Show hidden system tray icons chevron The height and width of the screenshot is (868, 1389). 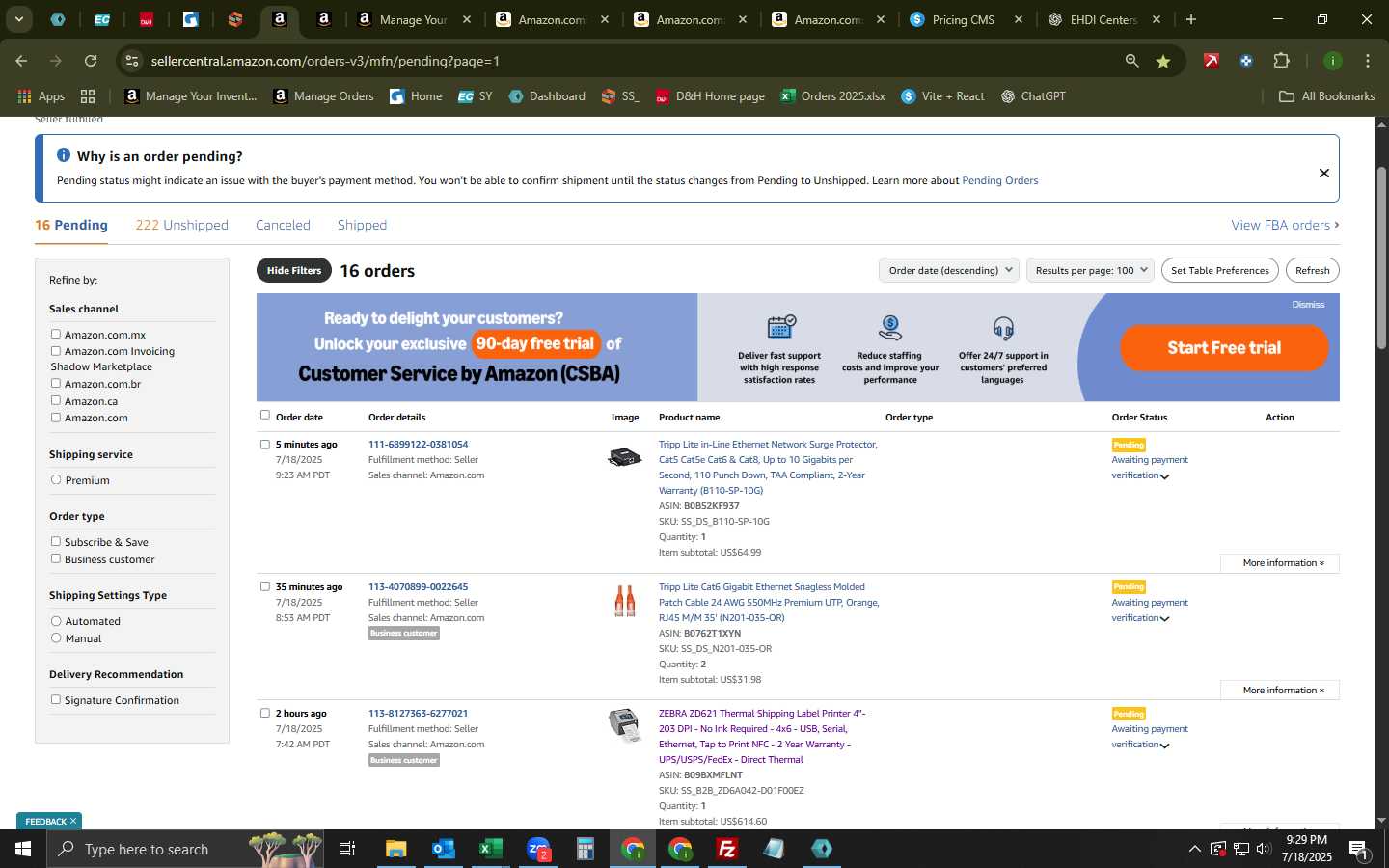pos(1194,849)
